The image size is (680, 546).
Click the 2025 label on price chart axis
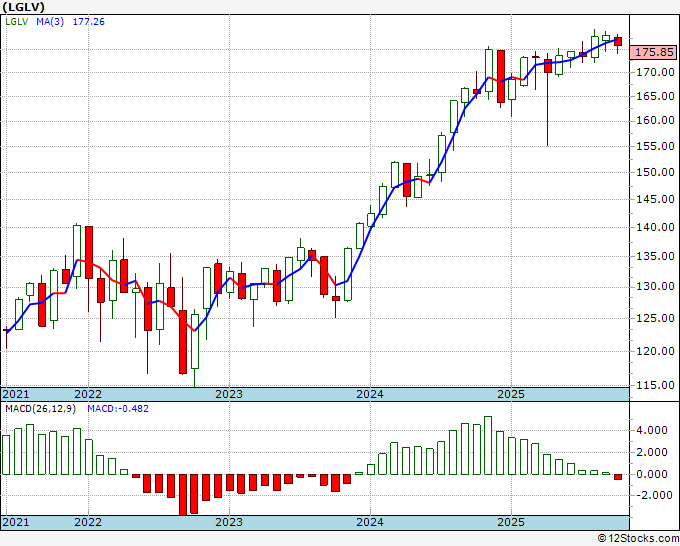click(511, 394)
